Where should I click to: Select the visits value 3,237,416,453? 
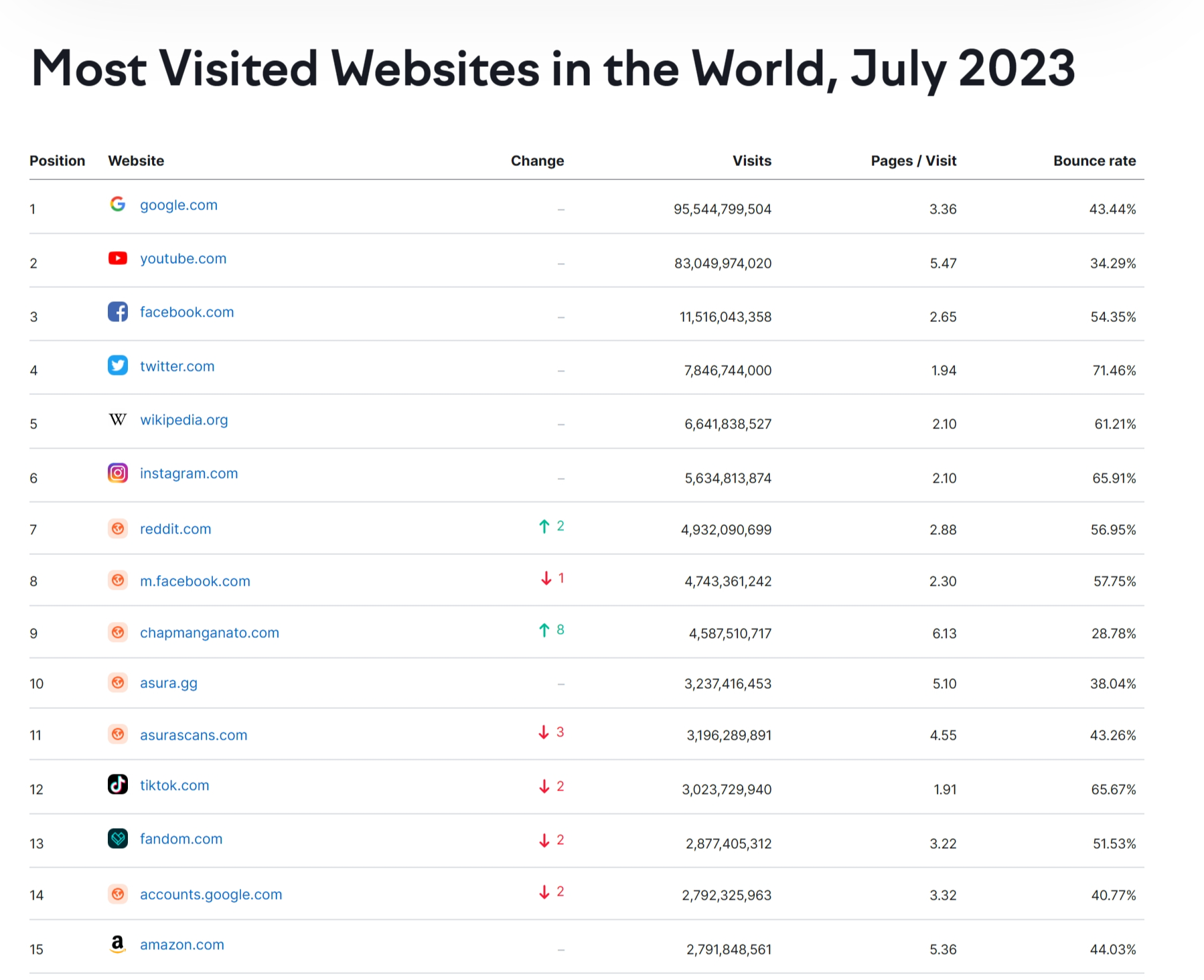728,684
